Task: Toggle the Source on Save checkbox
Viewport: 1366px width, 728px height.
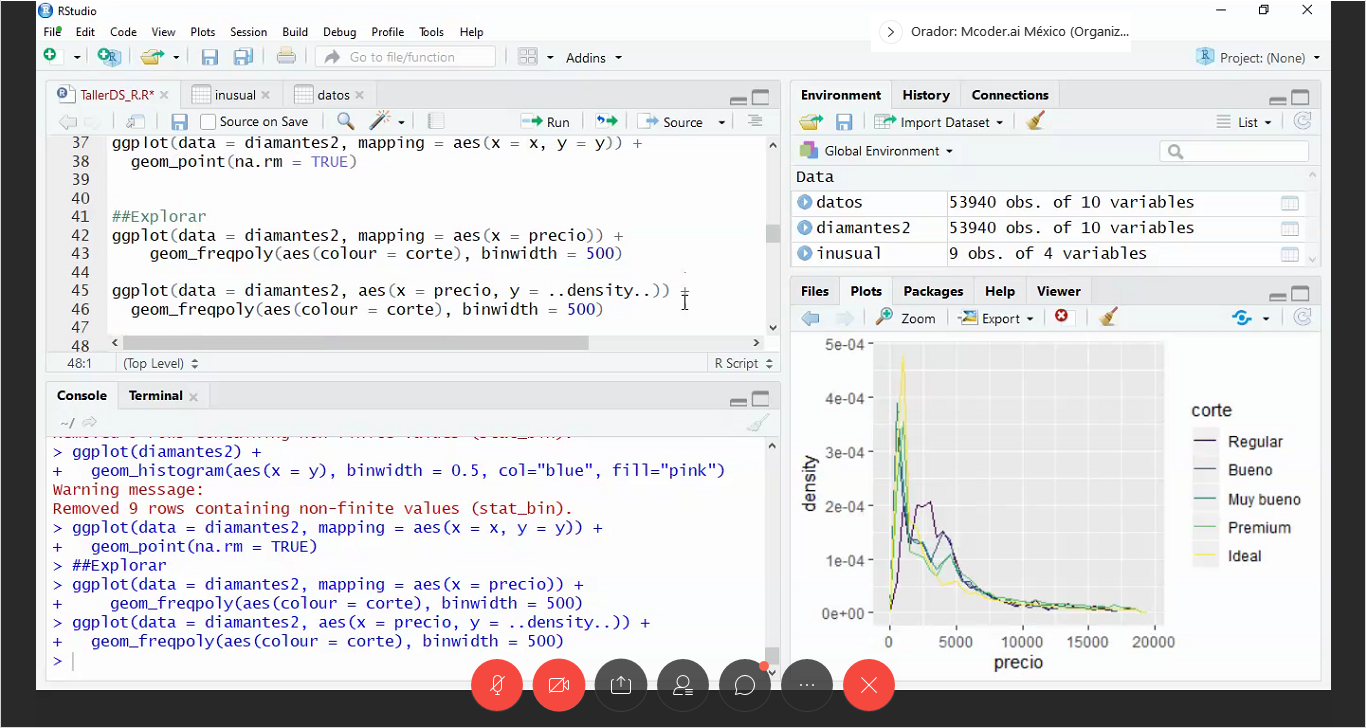Action: 208,122
